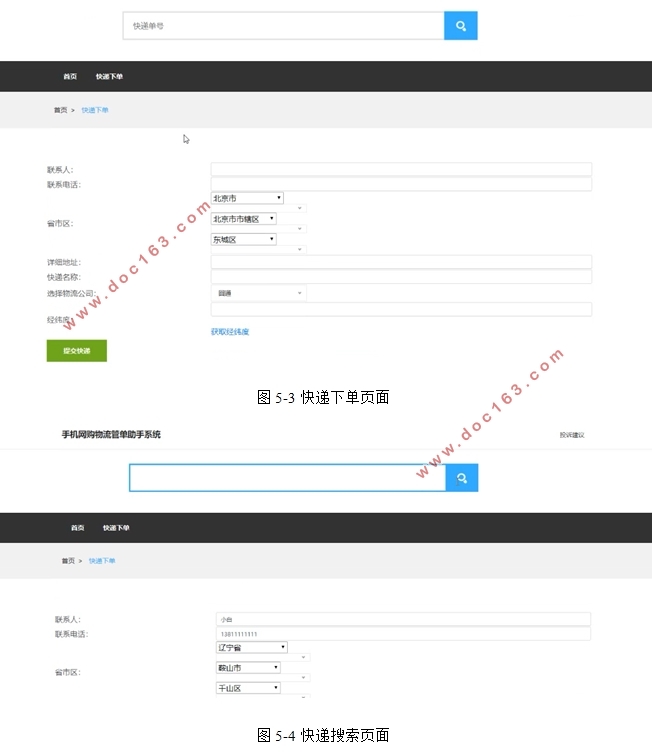
Task: Open the 千山区 district dropdown
Action: pos(248,688)
